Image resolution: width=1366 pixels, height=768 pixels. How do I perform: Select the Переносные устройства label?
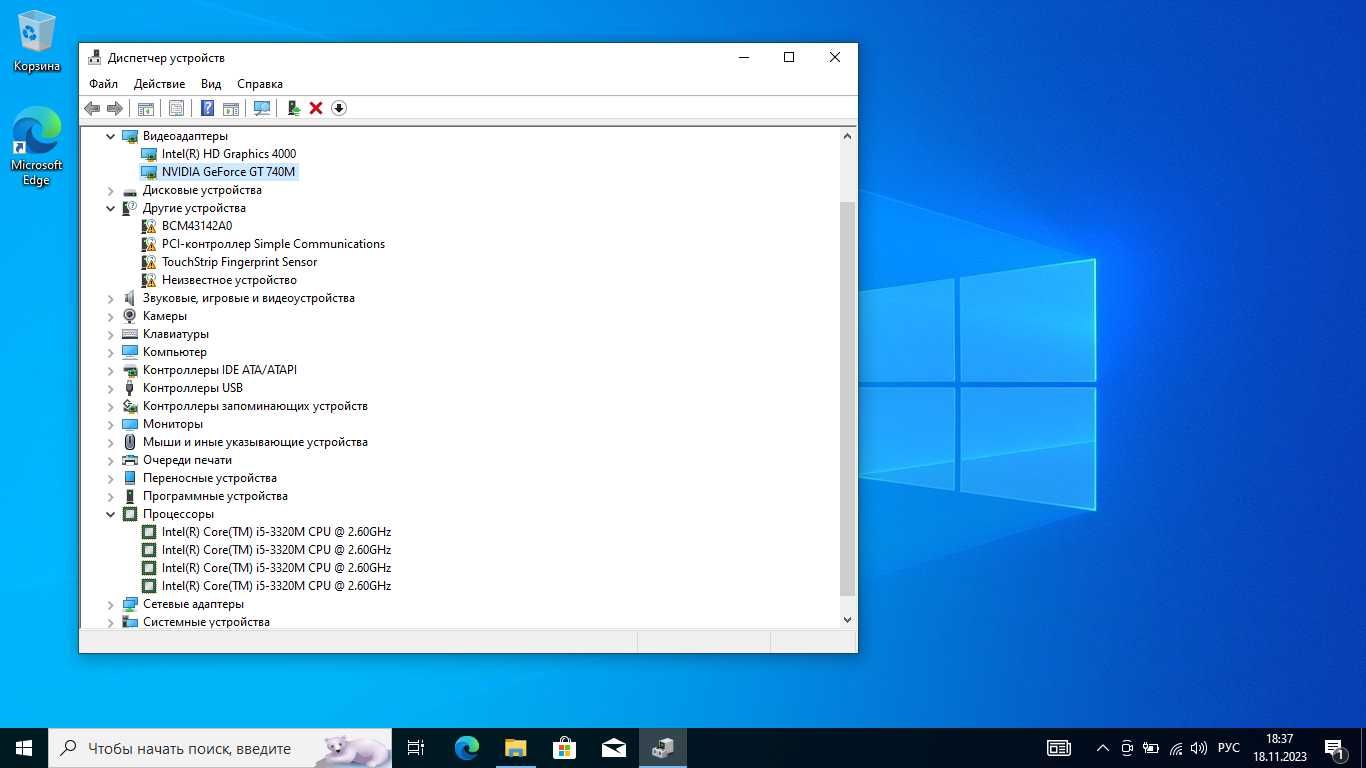(x=210, y=478)
